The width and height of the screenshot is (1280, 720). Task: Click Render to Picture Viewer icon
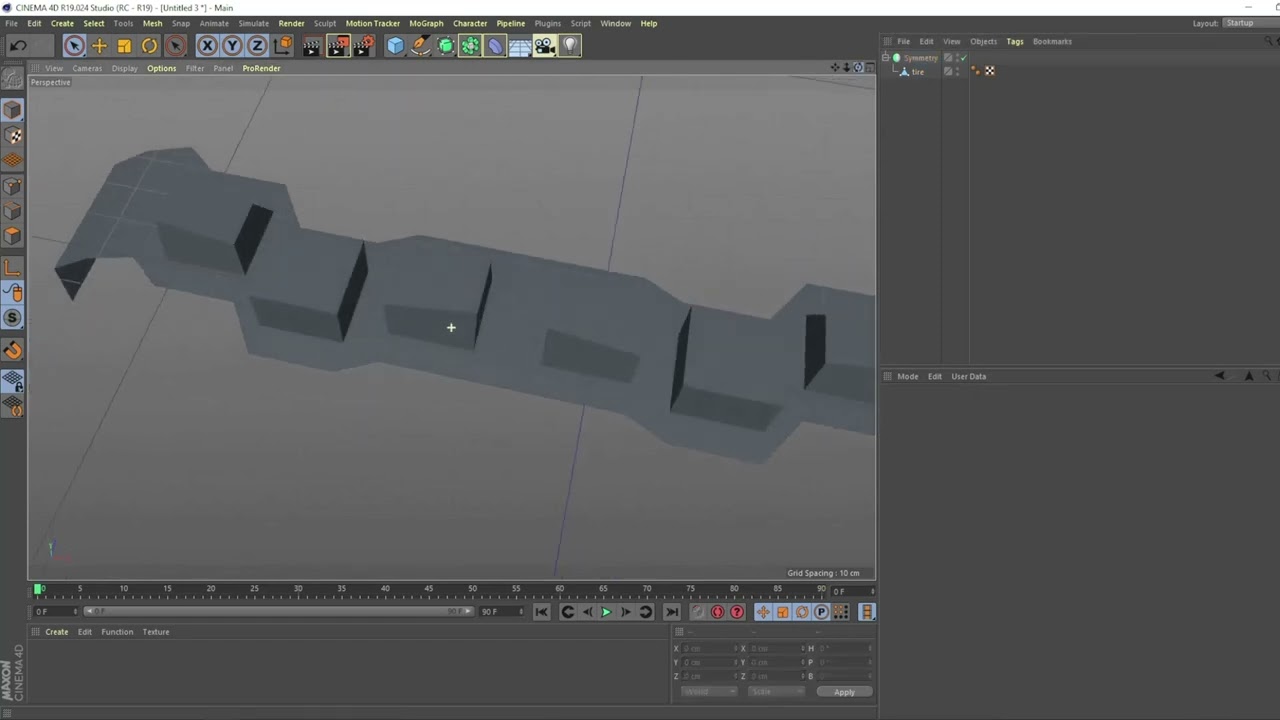338,46
